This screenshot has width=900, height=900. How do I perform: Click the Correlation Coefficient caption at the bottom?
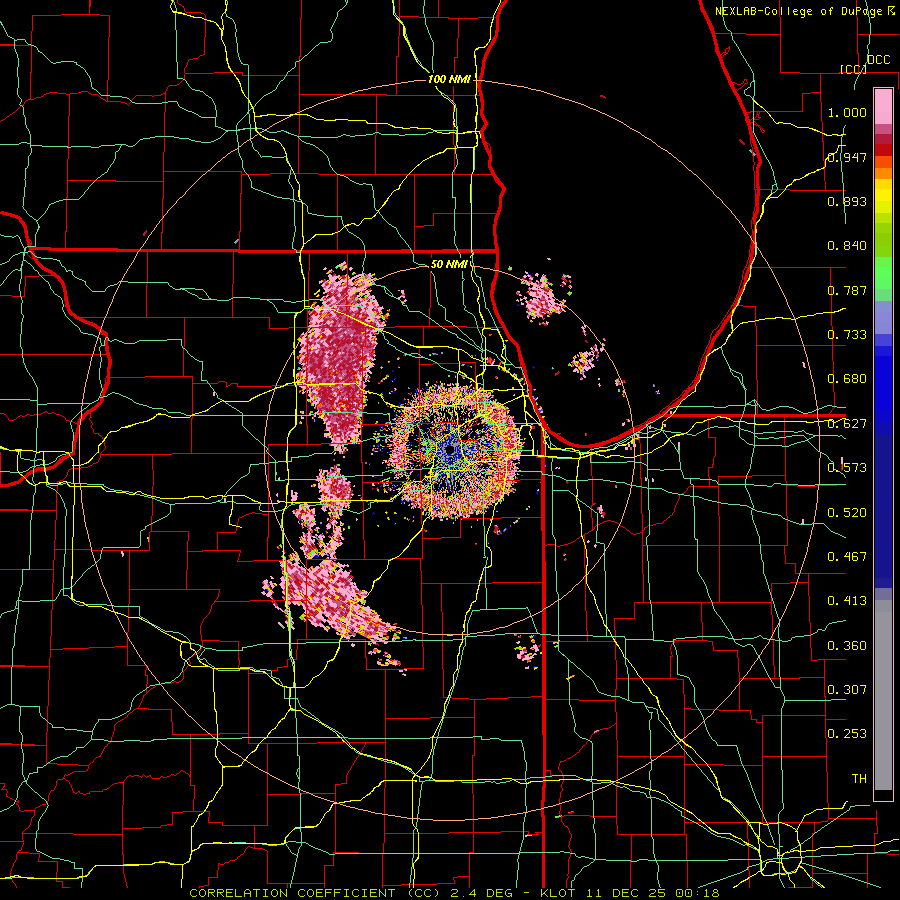pos(453,893)
